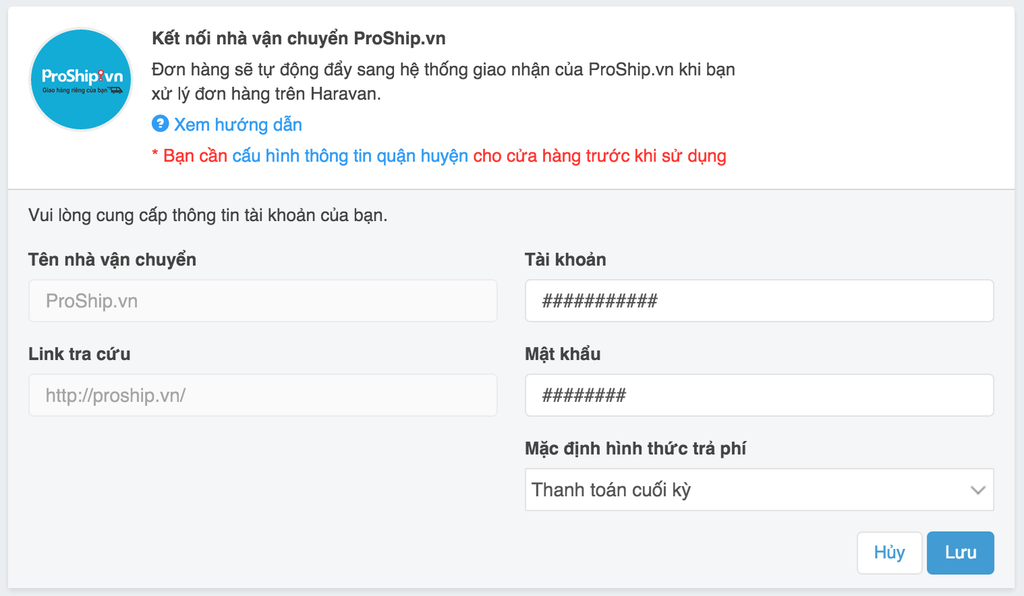1024x596 pixels.
Task: Open cấu hình thông tin quận huyện link
Action: pyautogui.click(x=350, y=156)
